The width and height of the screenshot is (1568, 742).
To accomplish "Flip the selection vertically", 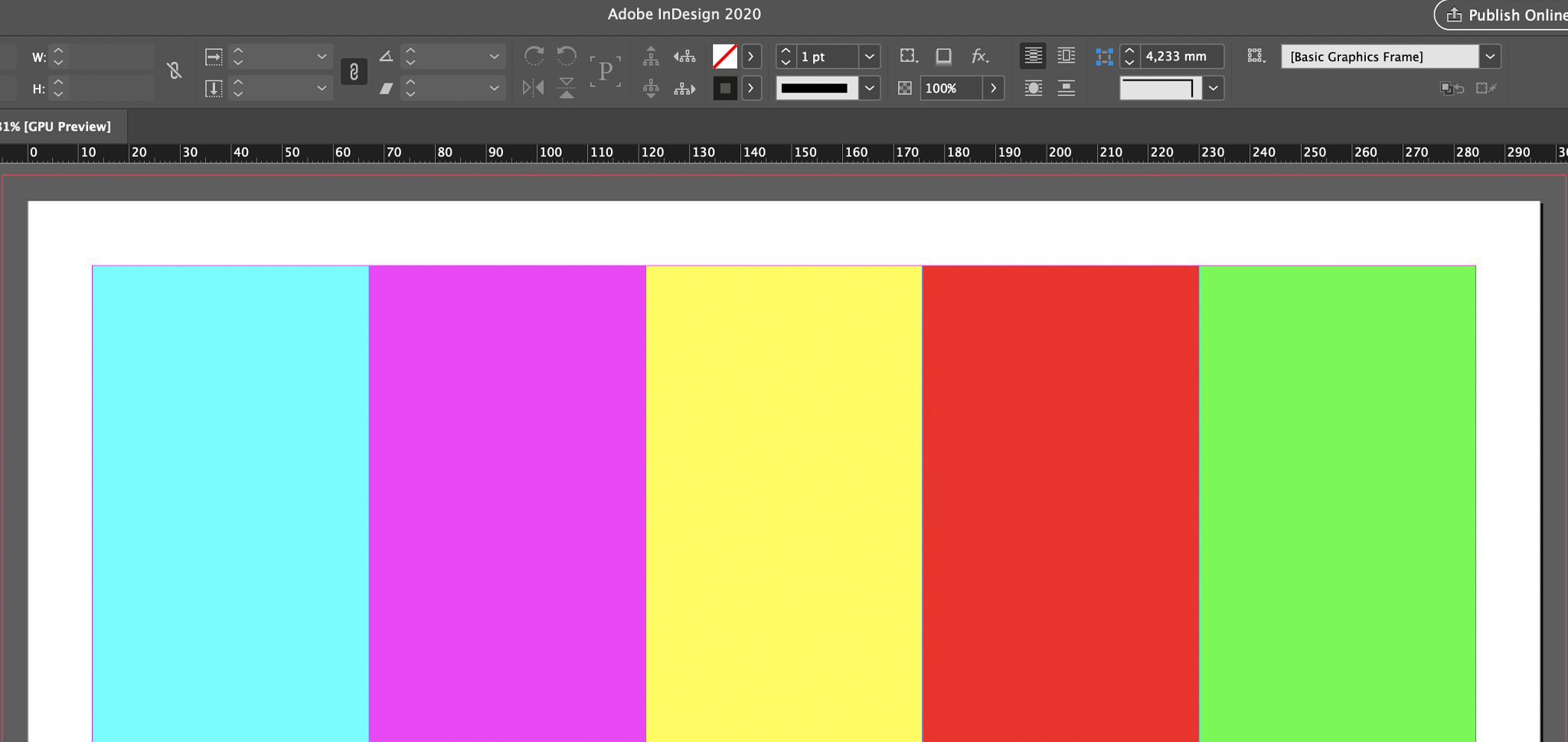I will click(566, 87).
